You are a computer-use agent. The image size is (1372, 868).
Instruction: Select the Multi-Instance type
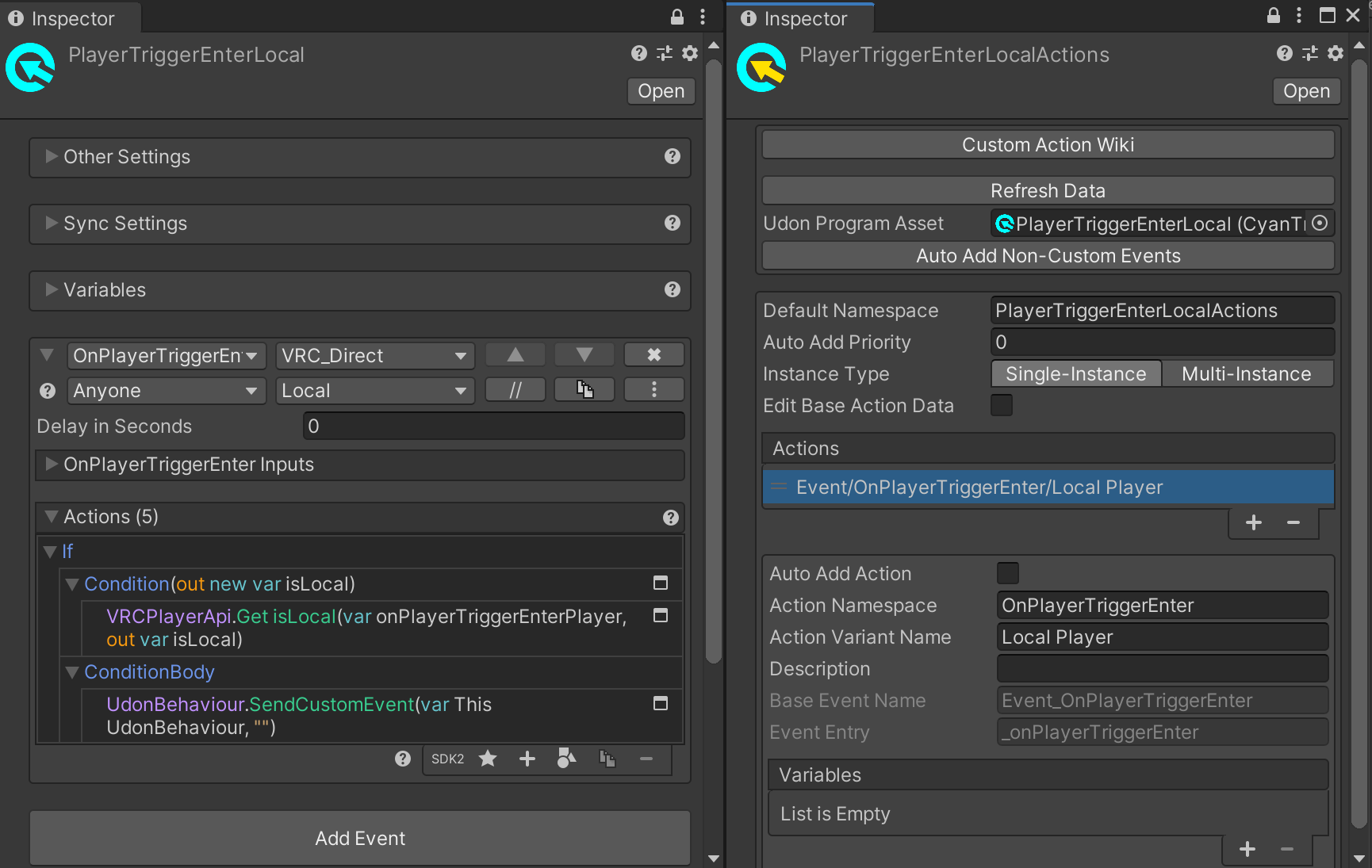(x=1247, y=373)
